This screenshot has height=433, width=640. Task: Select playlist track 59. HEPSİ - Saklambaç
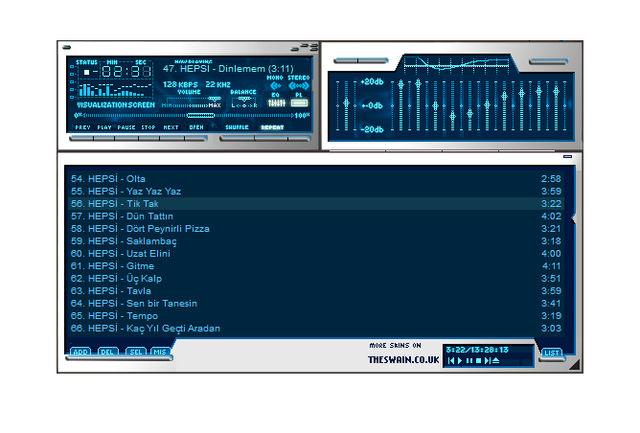tap(317, 241)
